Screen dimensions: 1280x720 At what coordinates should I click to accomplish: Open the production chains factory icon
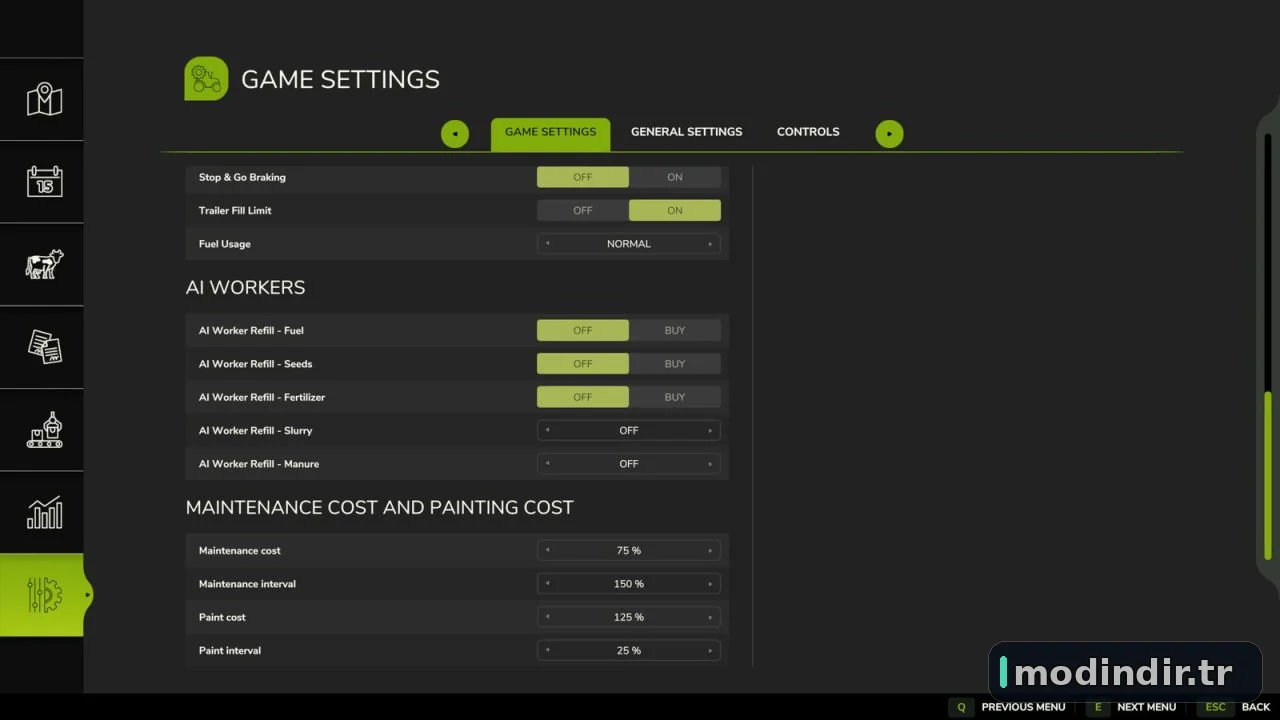tap(44, 430)
